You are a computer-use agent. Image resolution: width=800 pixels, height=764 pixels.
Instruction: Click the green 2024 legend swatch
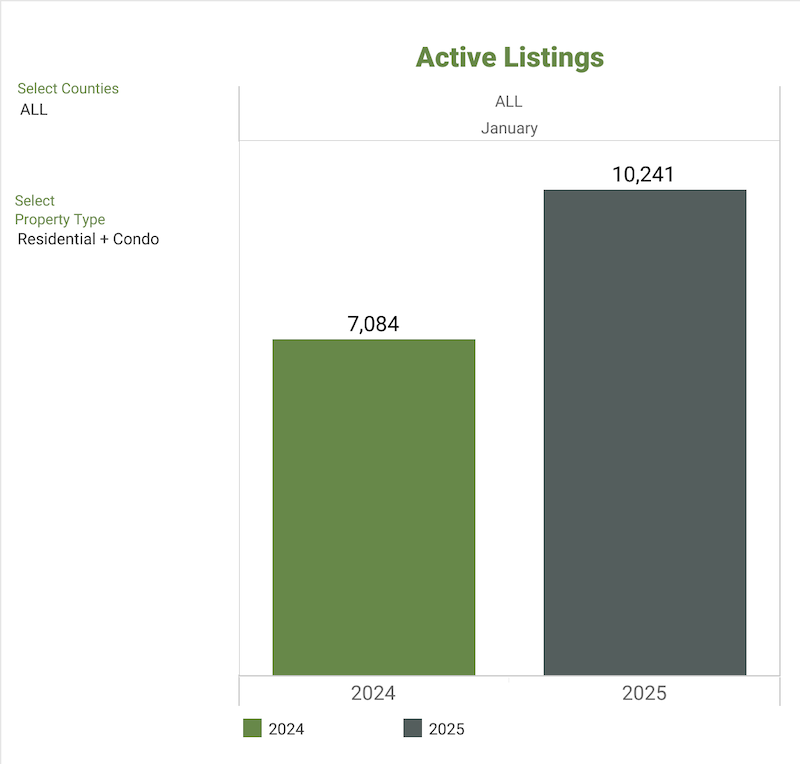[252, 729]
